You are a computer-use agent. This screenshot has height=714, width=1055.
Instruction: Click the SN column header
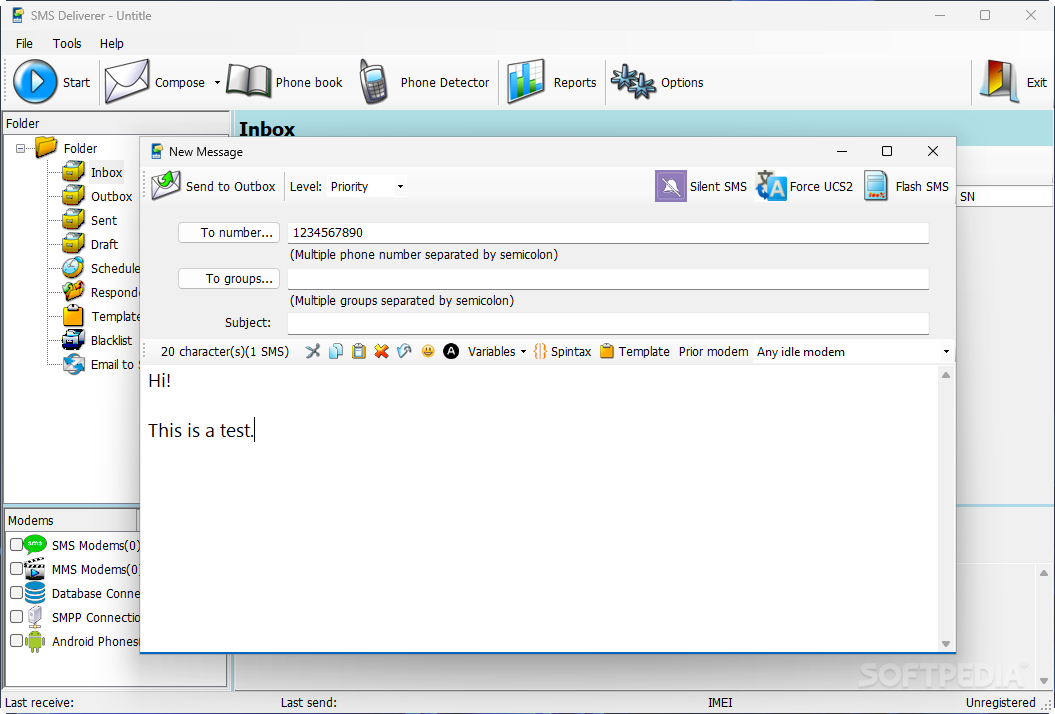(x=1004, y=197)
